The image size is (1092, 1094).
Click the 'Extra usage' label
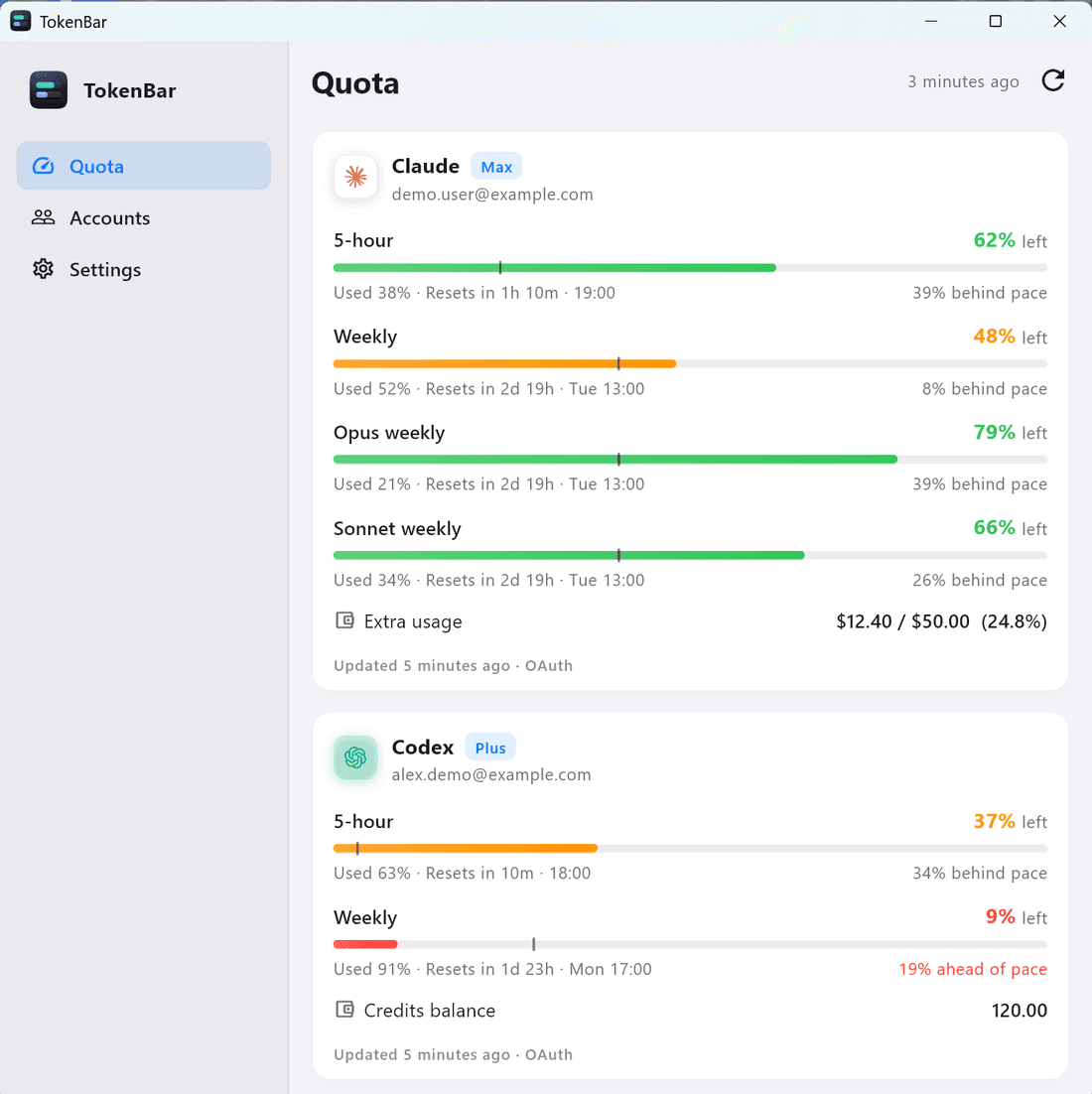[x=413, y=621]
